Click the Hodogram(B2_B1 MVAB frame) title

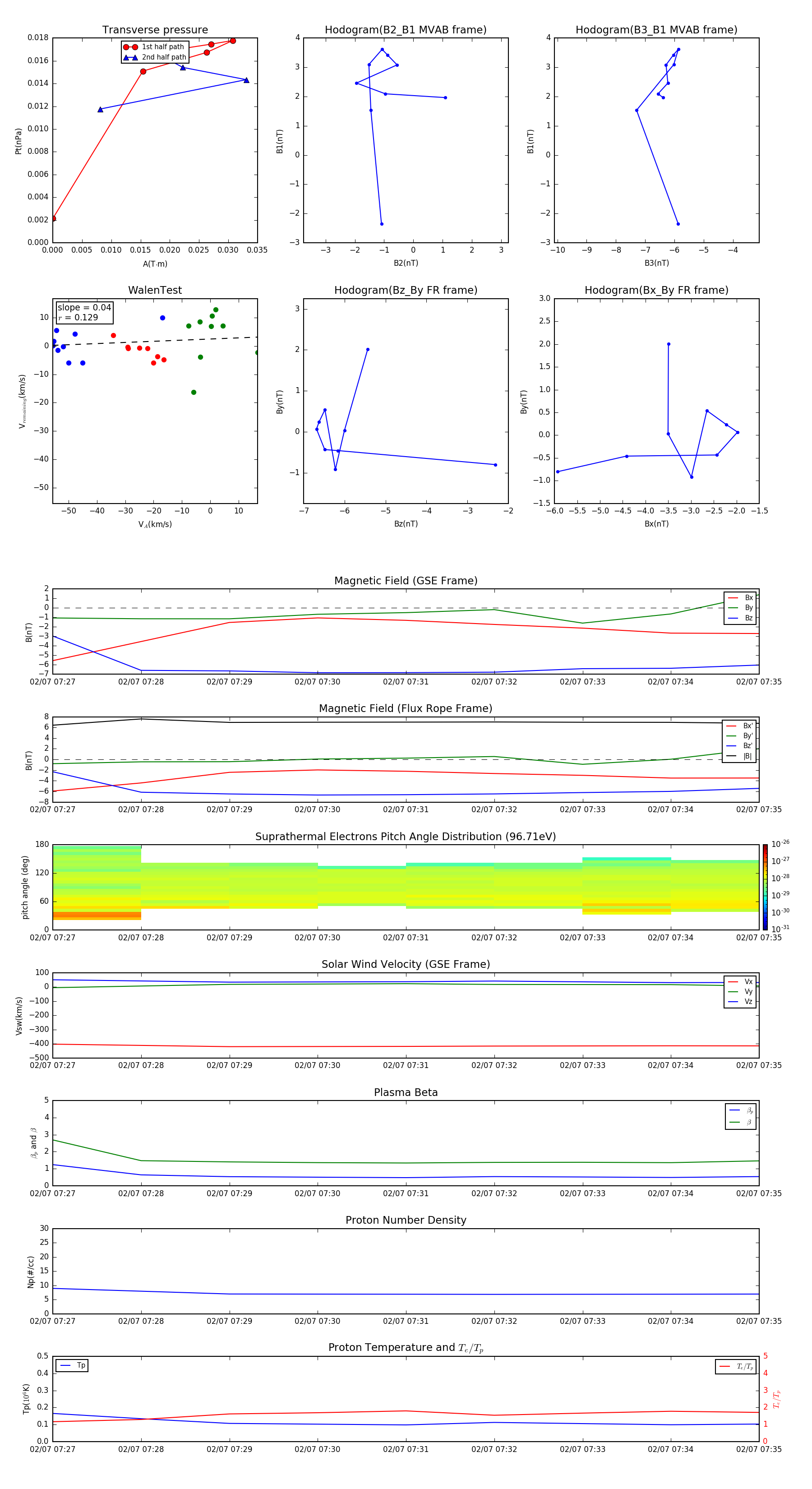[406, 30]
